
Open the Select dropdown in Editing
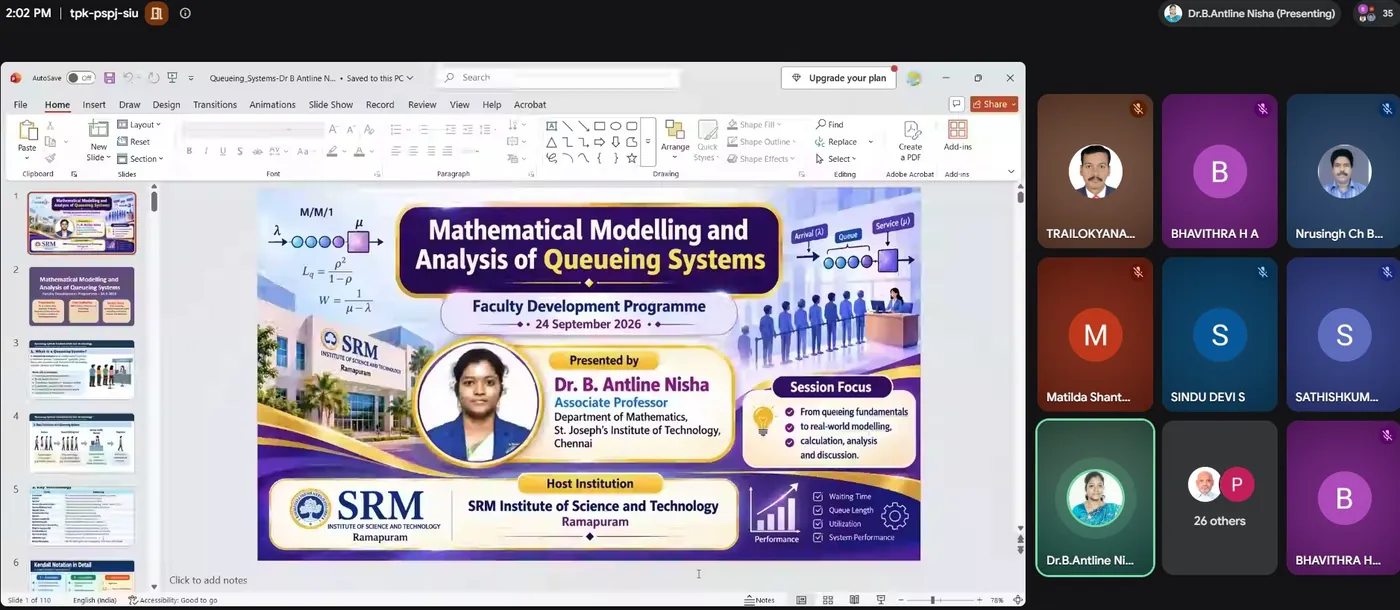click(835, 159)
